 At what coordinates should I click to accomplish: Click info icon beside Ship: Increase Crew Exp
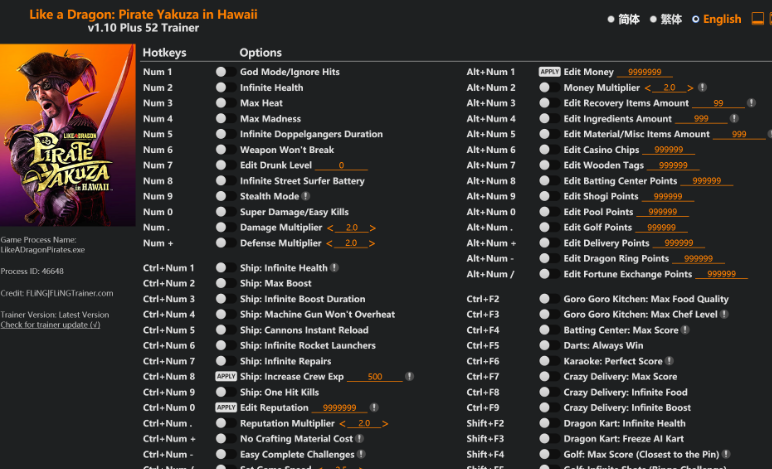pos(409,376)
